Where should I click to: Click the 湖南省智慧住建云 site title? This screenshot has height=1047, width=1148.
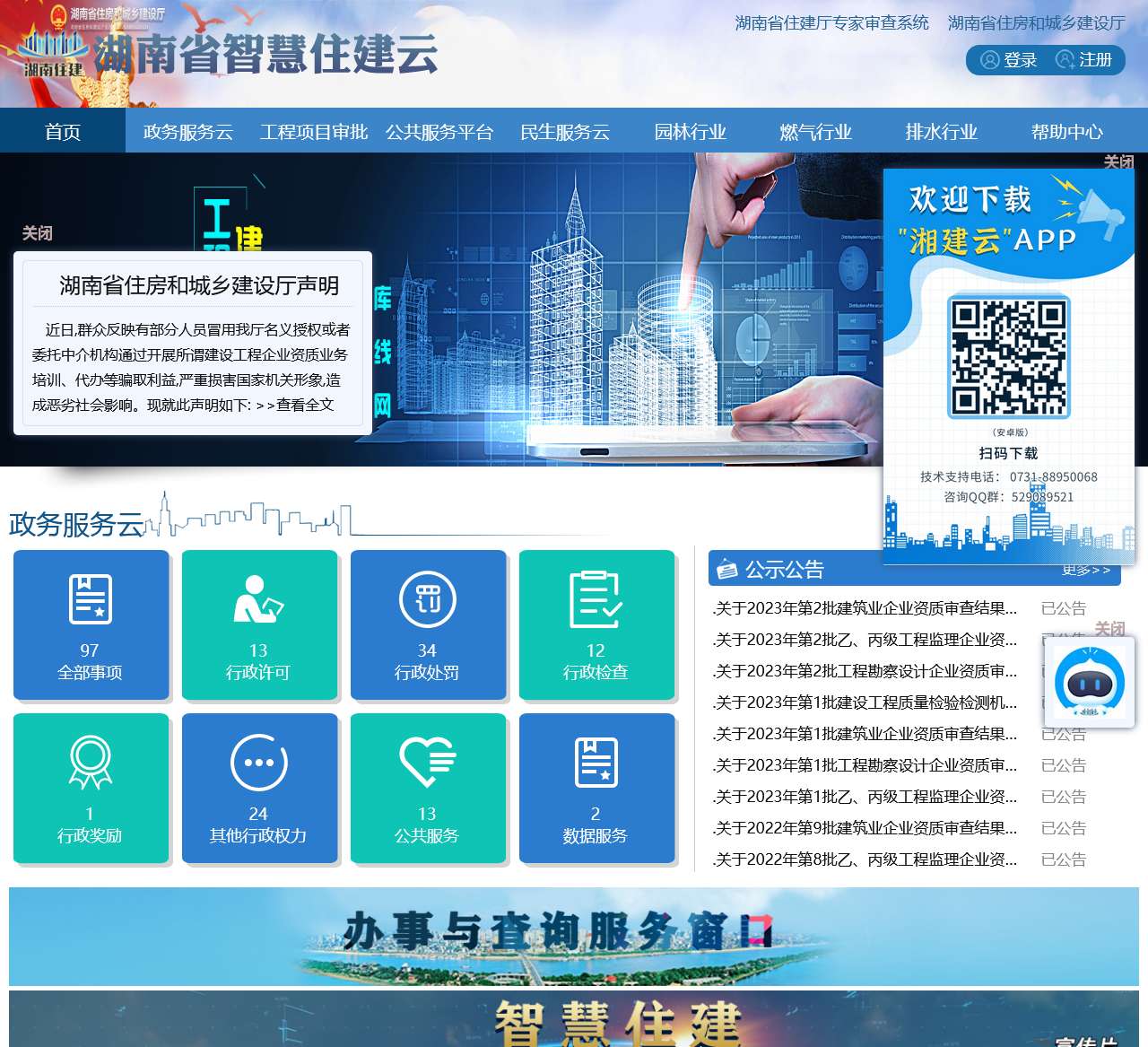(266, 54)
